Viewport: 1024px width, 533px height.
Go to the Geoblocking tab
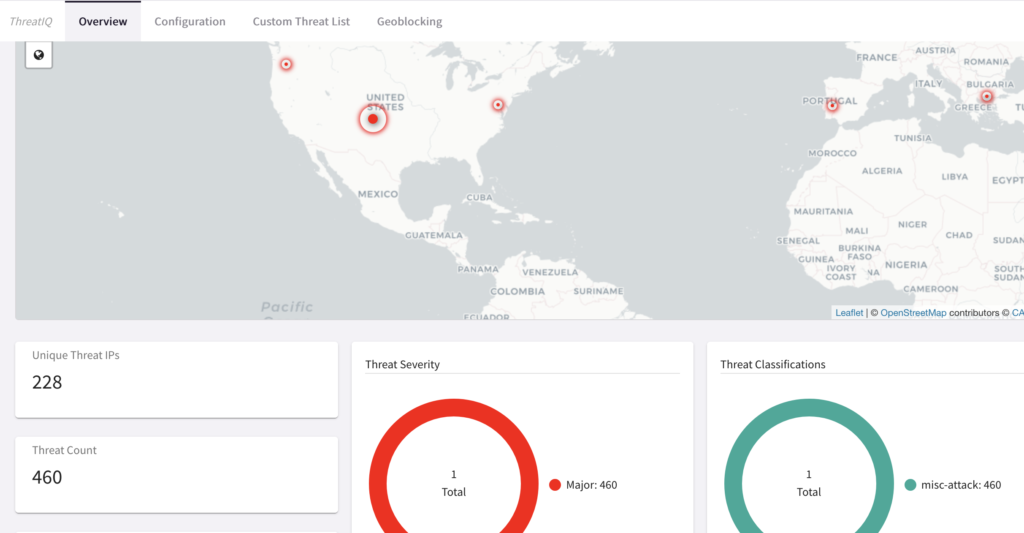(409, 22)
